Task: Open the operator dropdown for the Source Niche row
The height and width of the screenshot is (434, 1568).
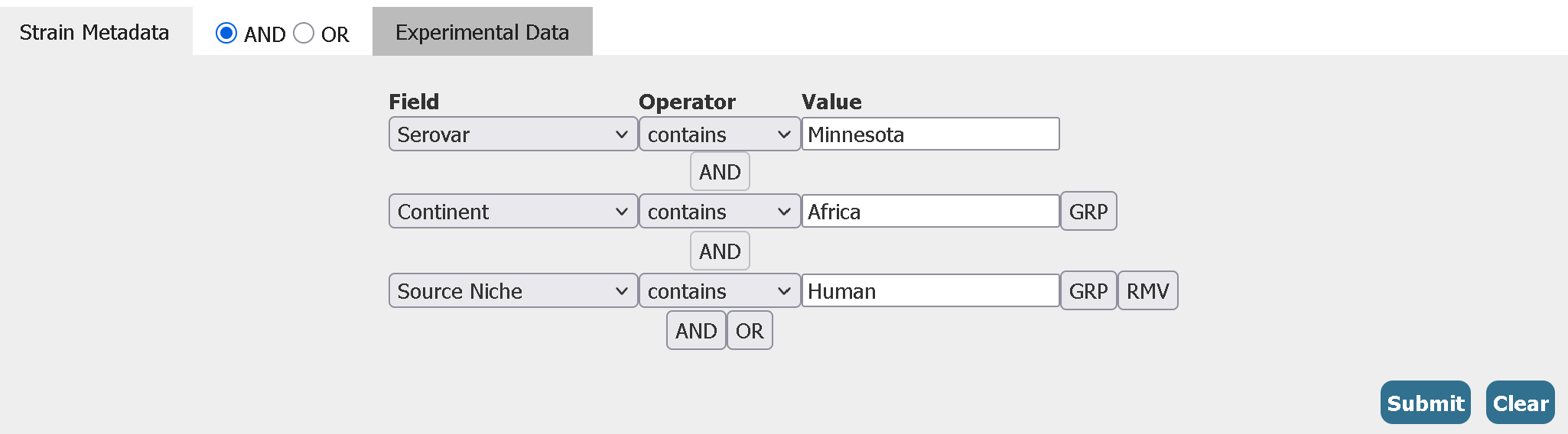Action: (x=719, y=291)
